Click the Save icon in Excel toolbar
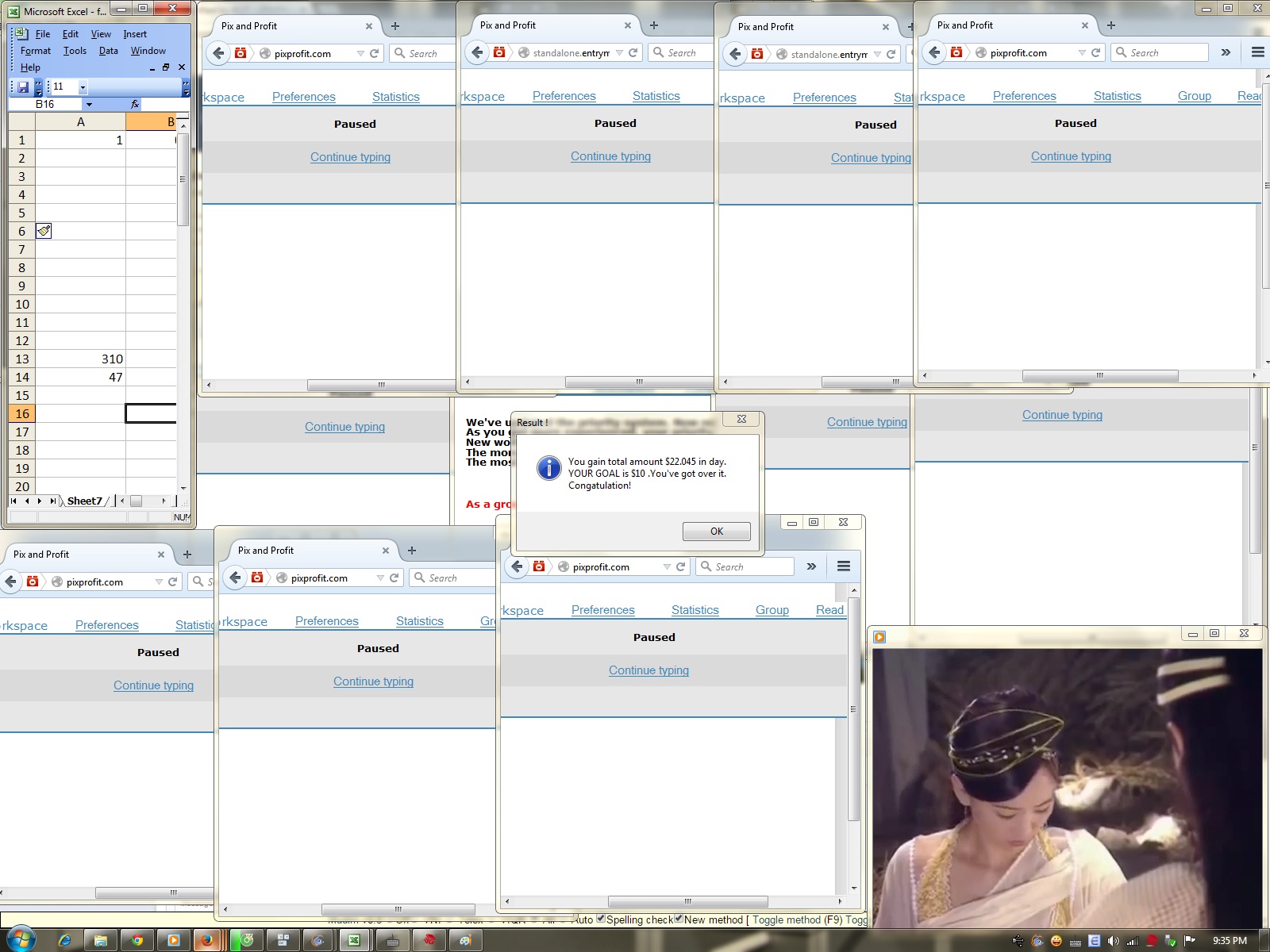This screenshot has height=952, width=1270. (23, 87)
